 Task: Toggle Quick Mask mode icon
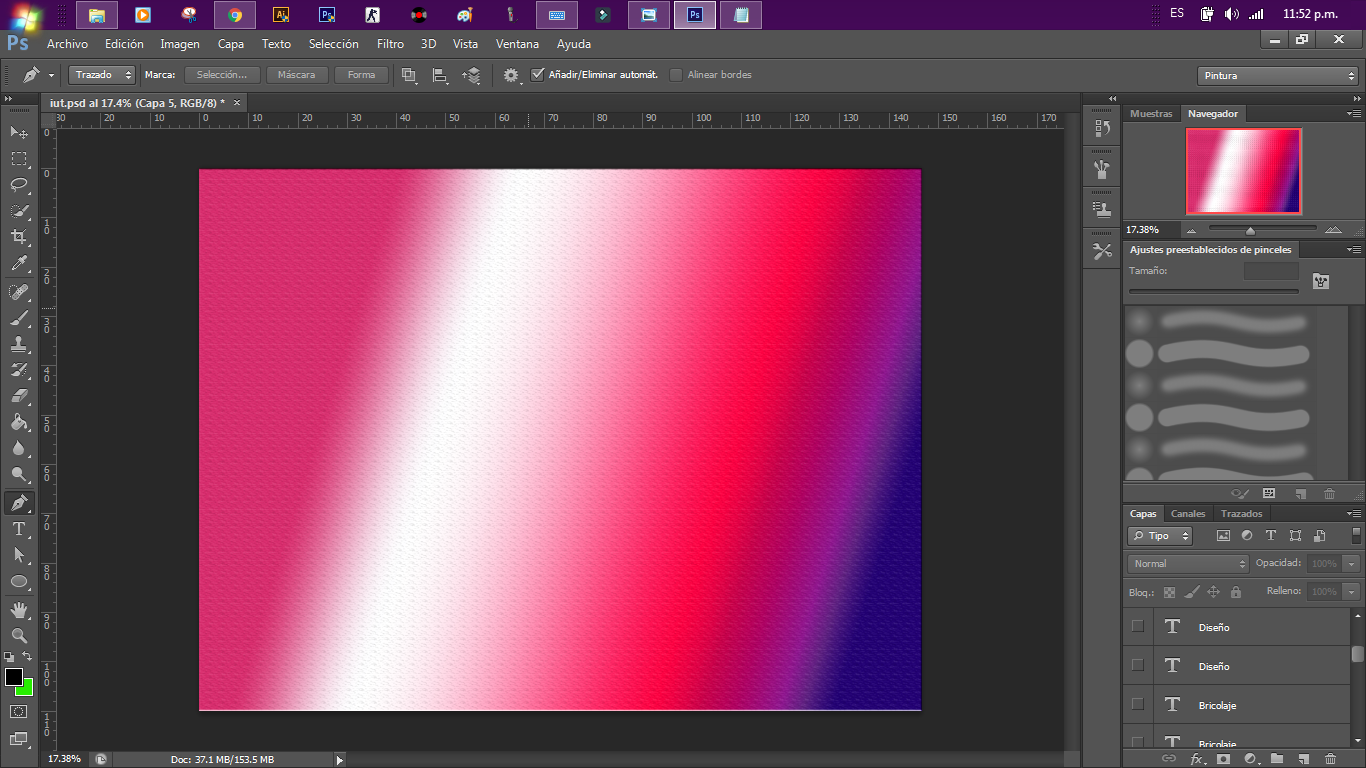18,711
